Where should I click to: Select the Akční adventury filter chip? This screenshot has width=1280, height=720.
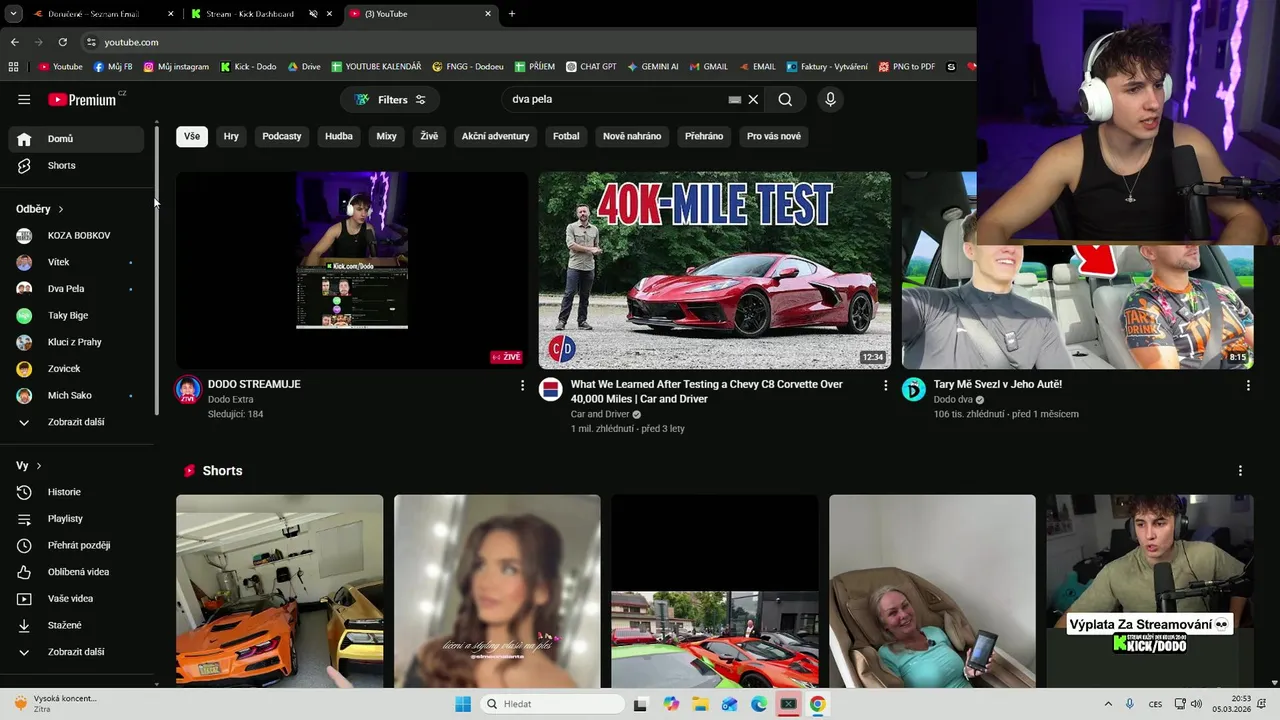[495, 136]
